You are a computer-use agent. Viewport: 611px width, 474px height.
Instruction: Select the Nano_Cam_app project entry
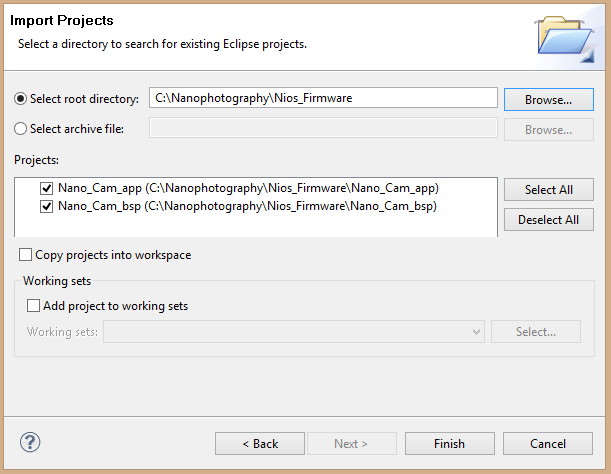coord(248,188)
